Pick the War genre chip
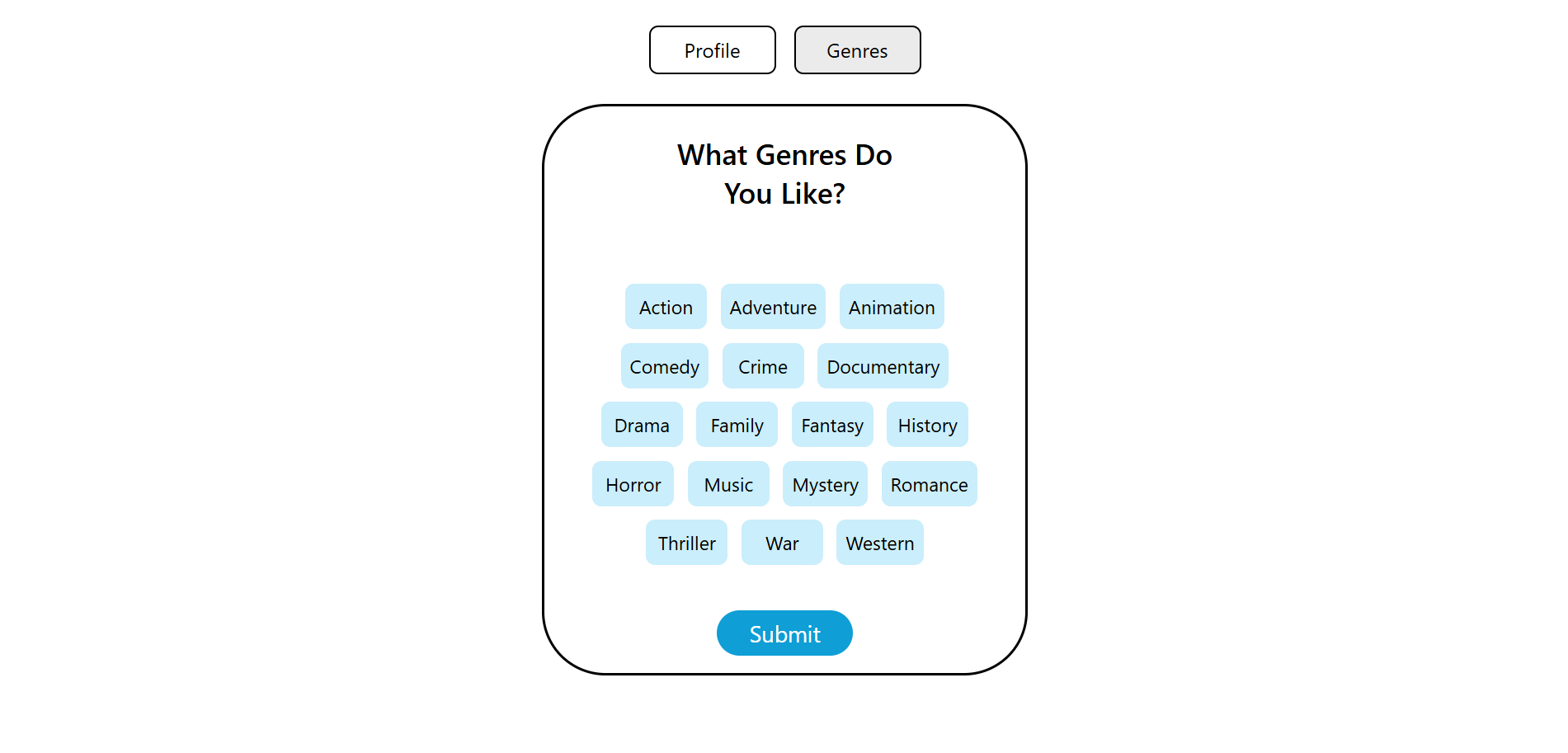The height and width of the screenshot is (753, 1568). click(x=782, y=543)
